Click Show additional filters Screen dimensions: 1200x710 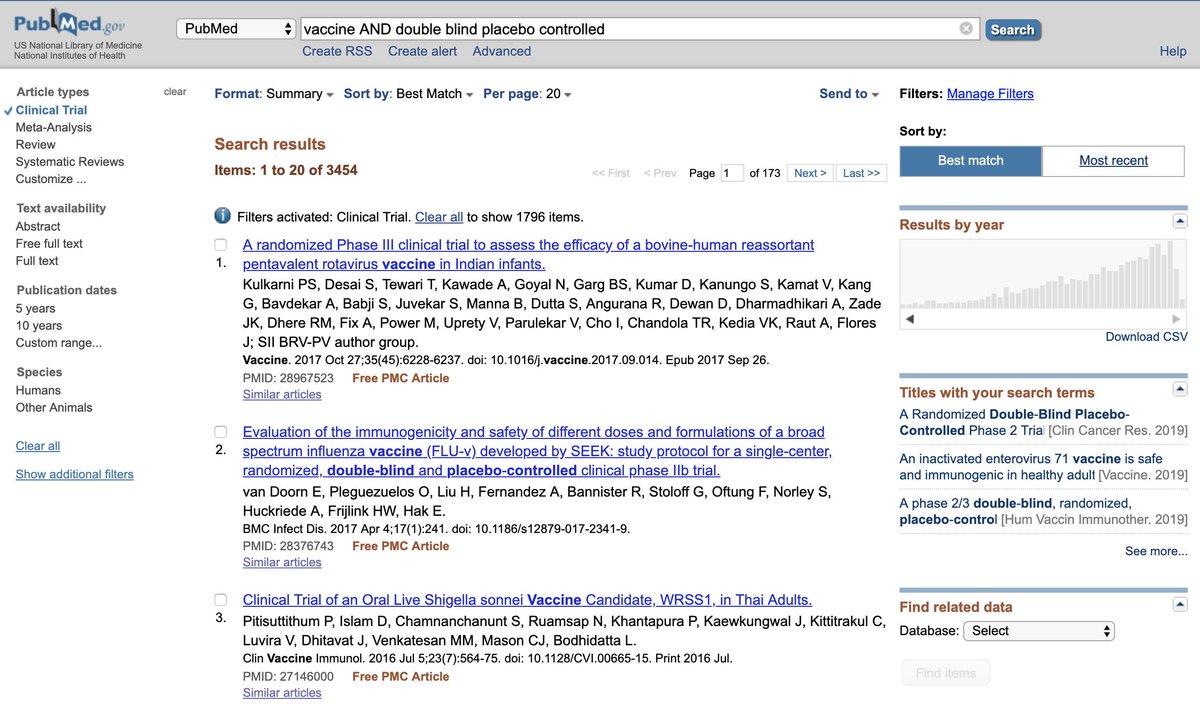coord(74,474)
